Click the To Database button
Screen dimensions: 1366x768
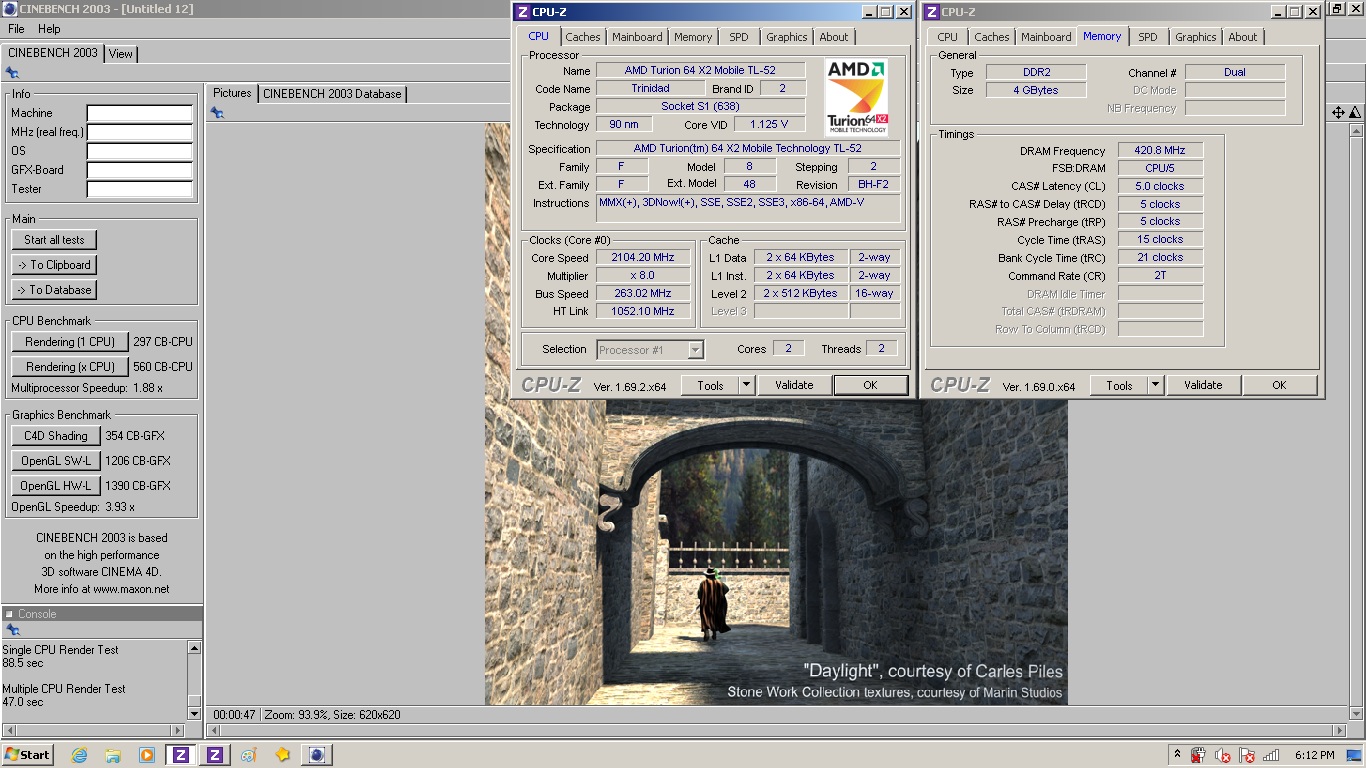pyautogui.click(x=54, y=290)
